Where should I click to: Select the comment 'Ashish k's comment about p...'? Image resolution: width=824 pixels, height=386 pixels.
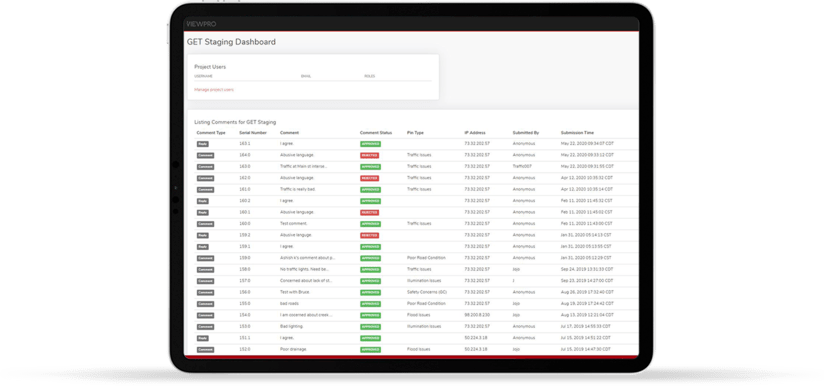[x=307, y=258]
